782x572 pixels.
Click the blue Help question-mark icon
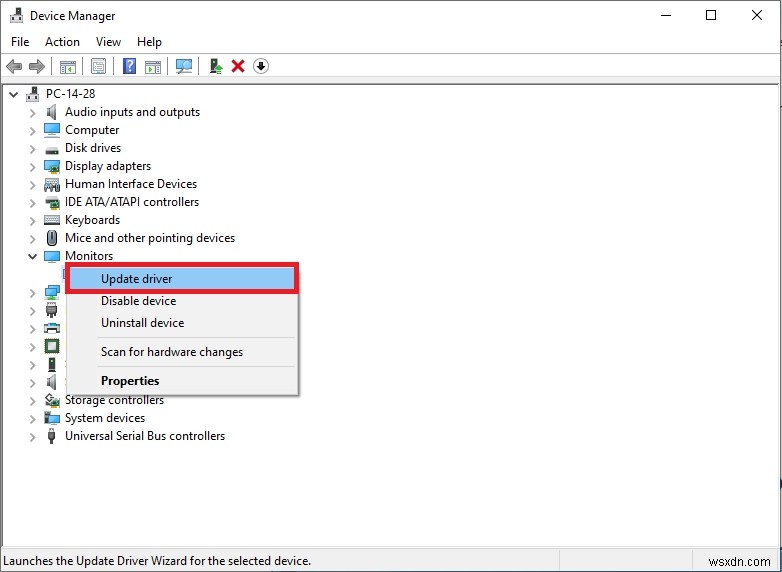pos(129,66)
